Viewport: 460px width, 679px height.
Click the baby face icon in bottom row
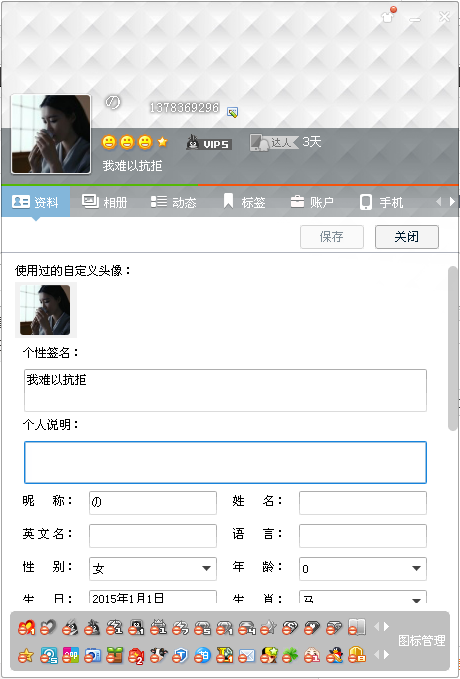312,656
